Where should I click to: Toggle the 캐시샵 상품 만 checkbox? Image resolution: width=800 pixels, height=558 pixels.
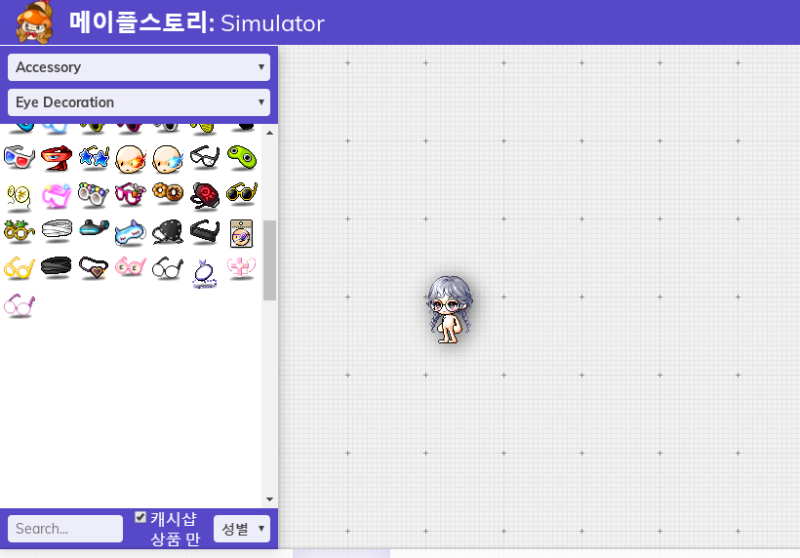(x=140, y=518)
